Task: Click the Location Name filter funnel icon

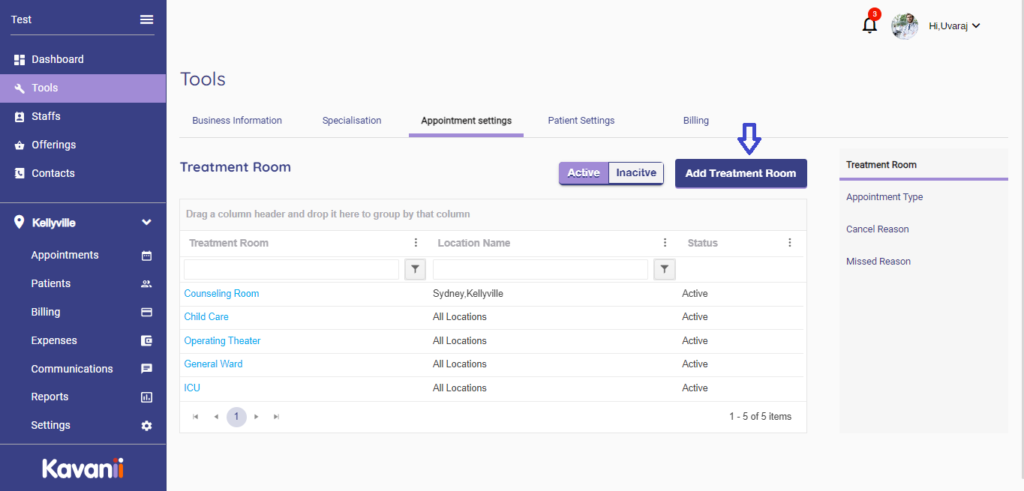Action: [x=664, y=269]
